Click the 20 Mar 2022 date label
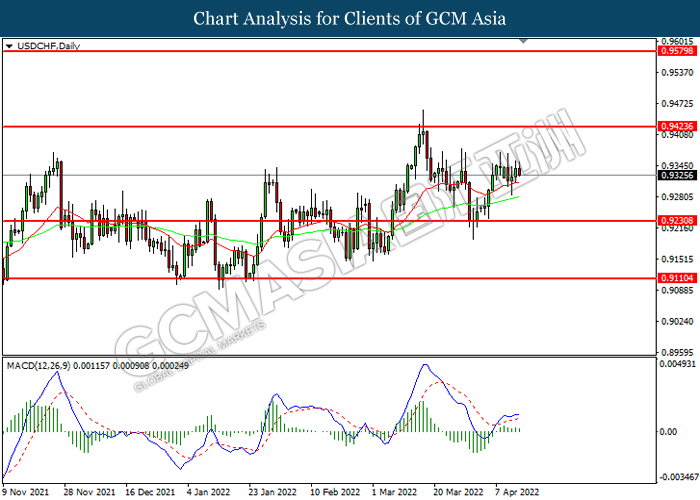Screen dimensions: 700x500 point(458,492)
